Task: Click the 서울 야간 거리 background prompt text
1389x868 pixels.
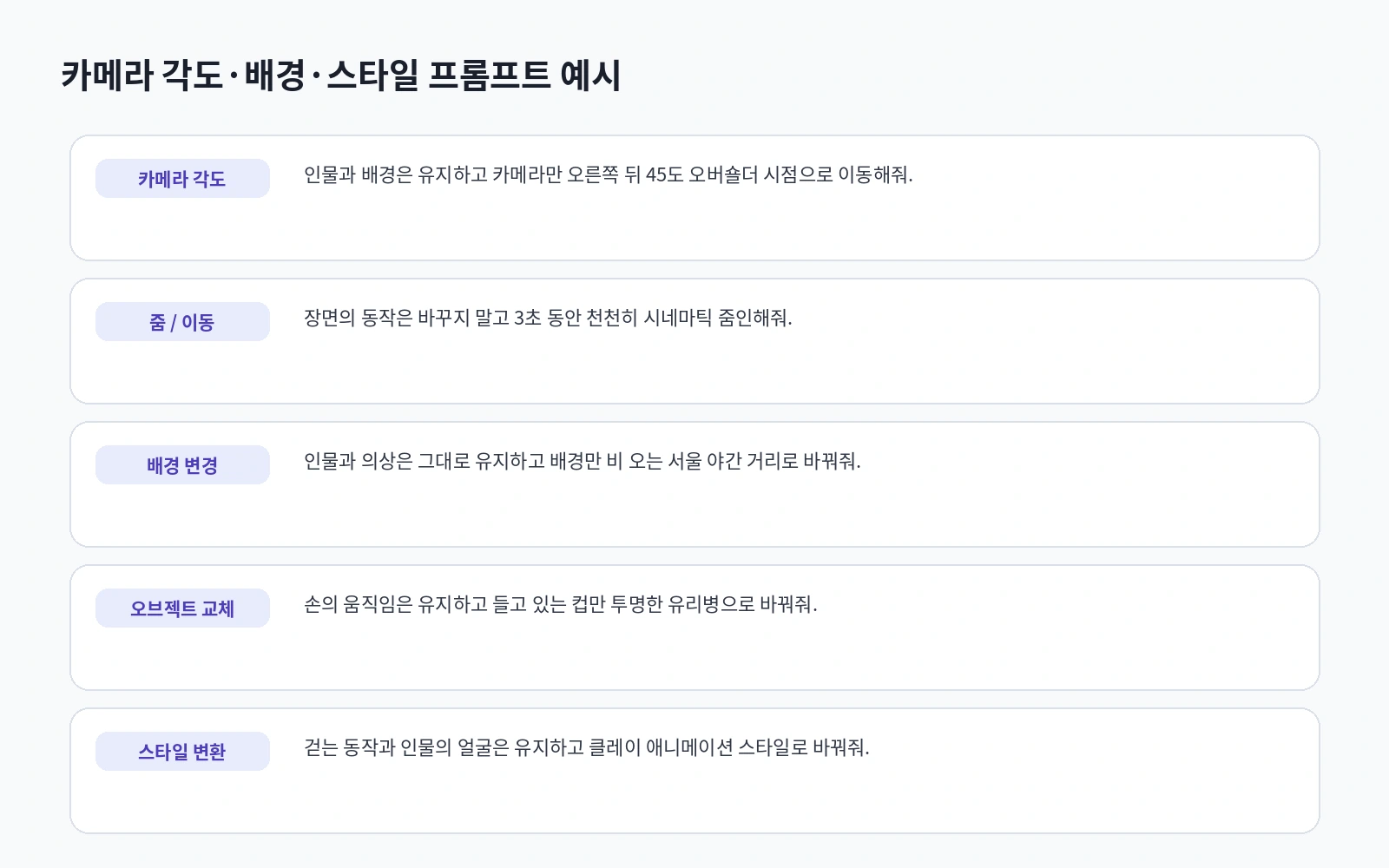Action: click(582, 461)
